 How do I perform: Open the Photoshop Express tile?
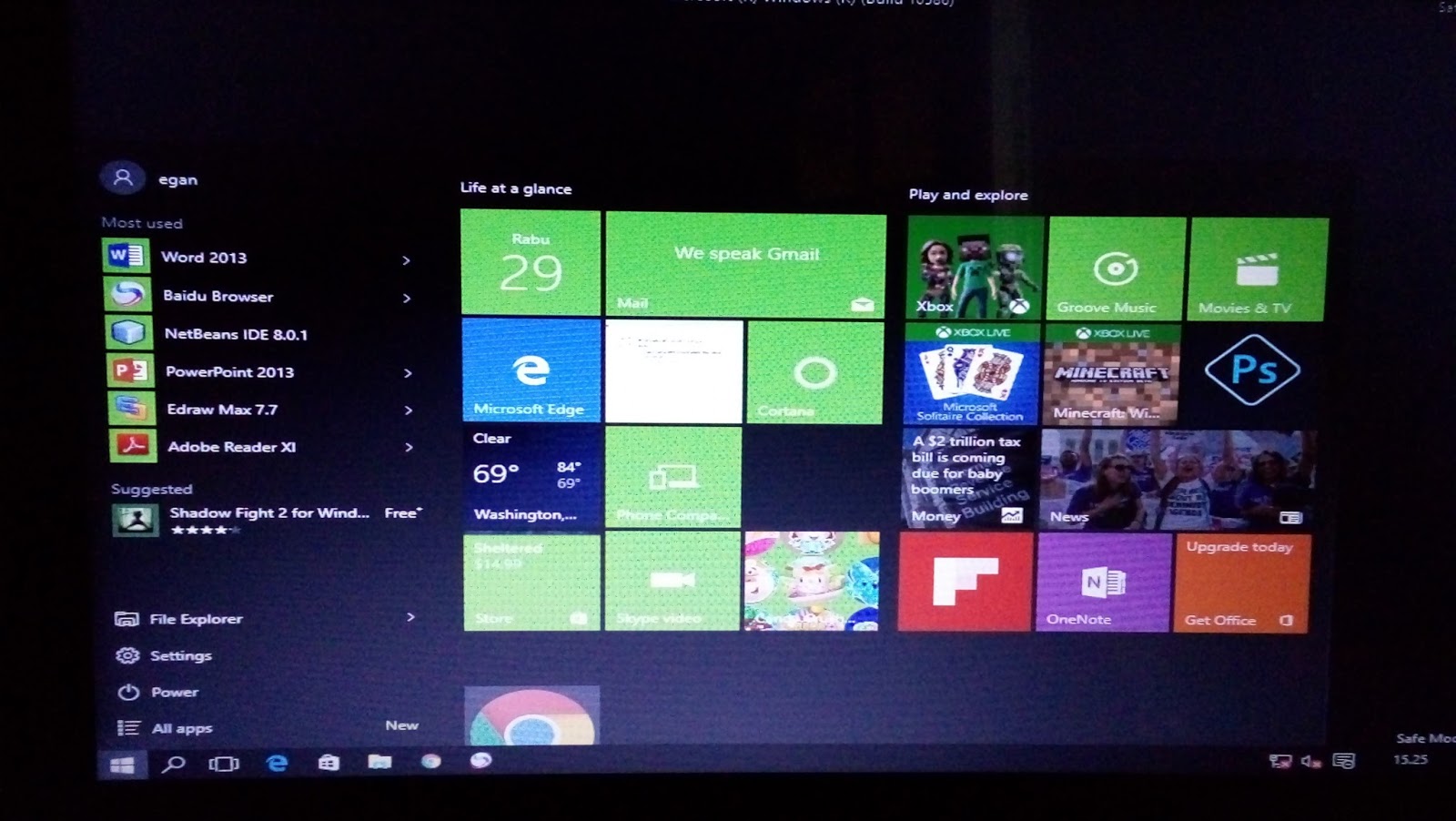point(1252,370)
